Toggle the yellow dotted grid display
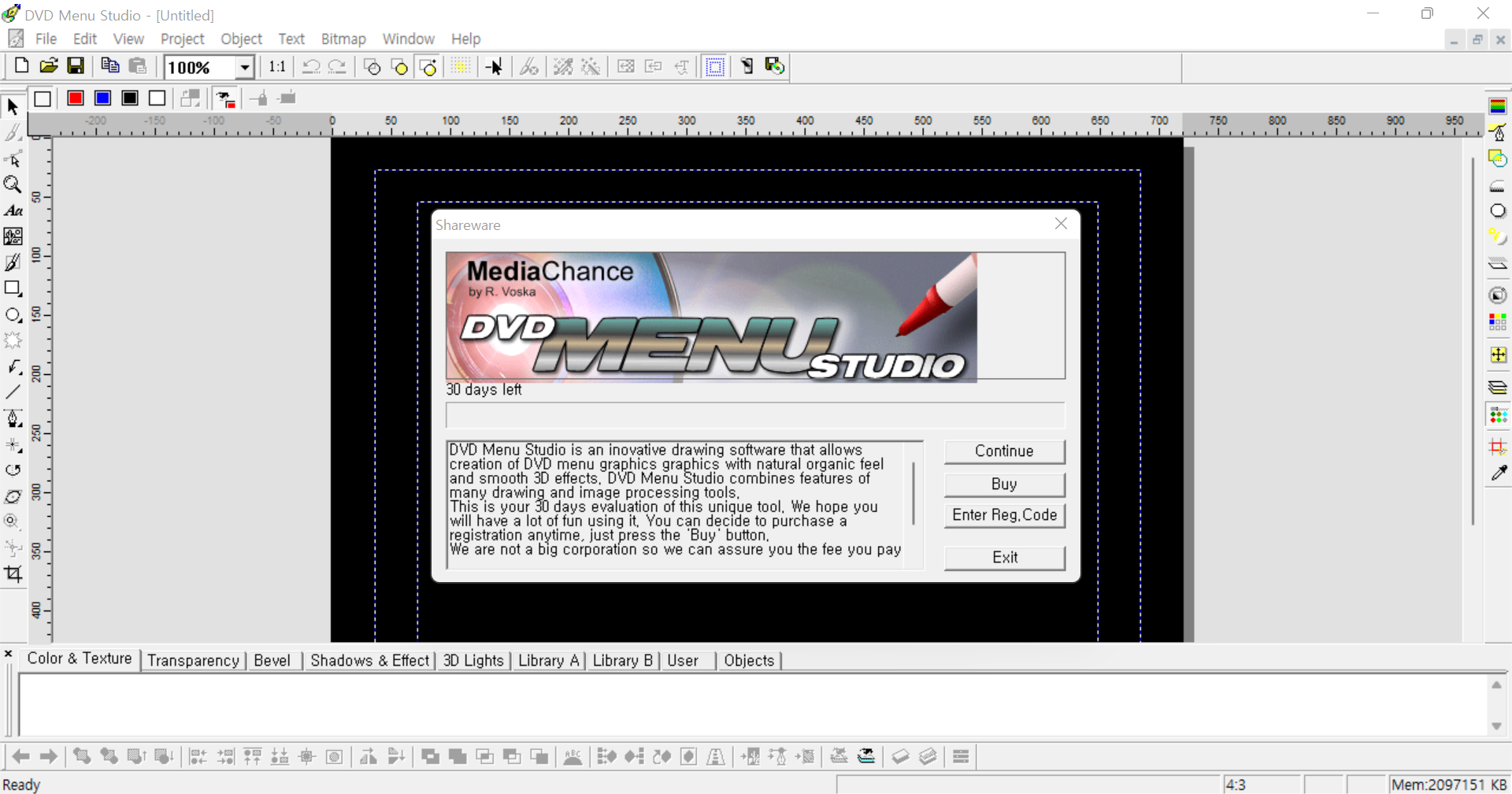Image resolution: width=1512 pixels, height=794 pixels. [460, 66]
